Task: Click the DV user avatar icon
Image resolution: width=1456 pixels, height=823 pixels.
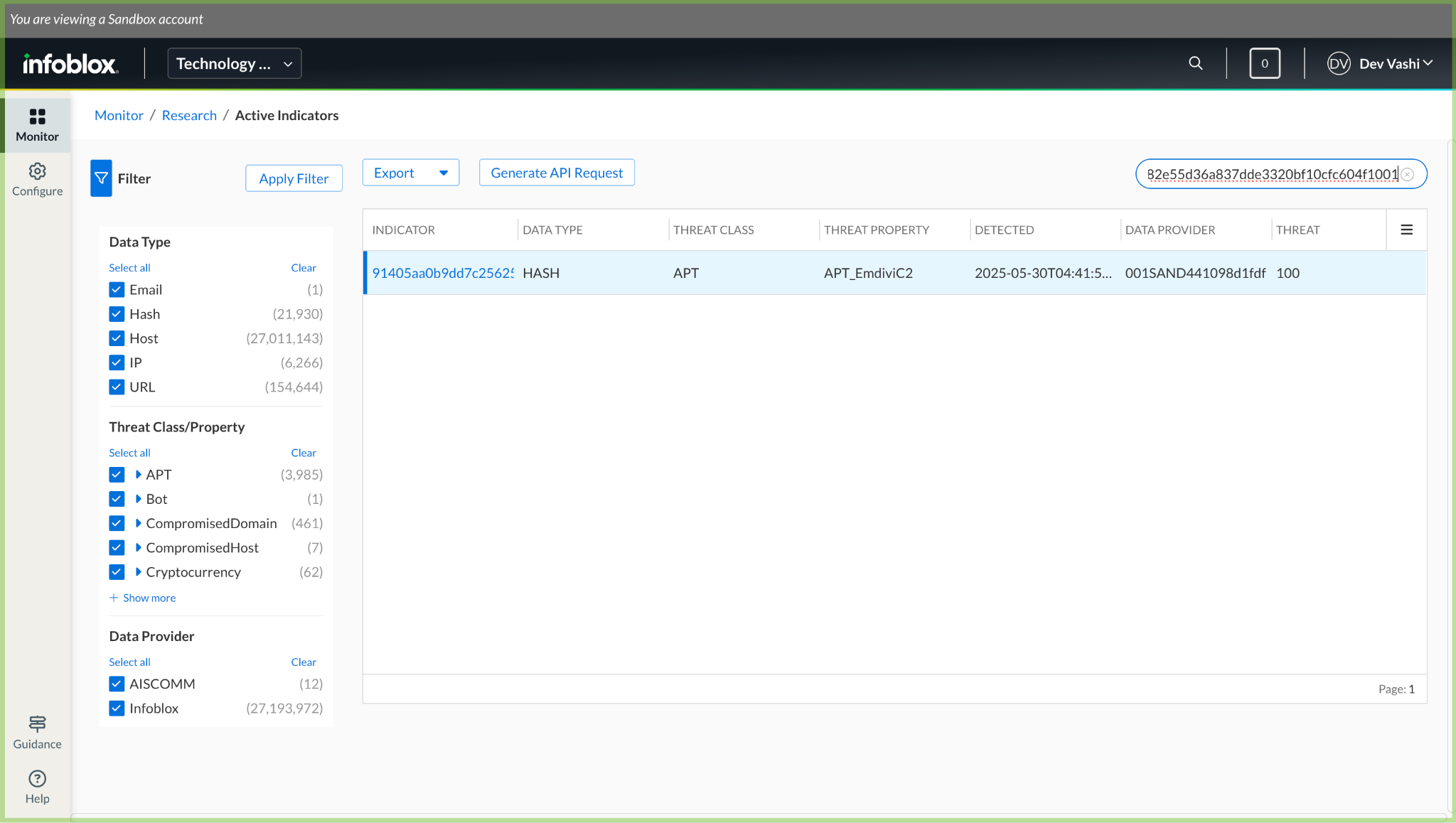Action: (1339, 63)
